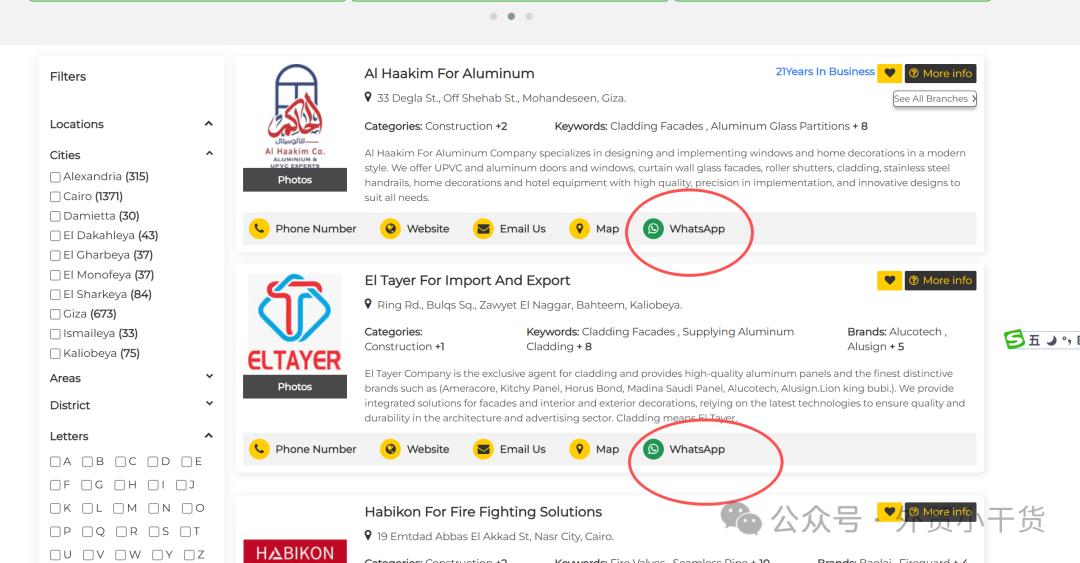Open the ELTAYER company logo
The width and height of the screenshot is (1080, 563).
click(295, 324)
